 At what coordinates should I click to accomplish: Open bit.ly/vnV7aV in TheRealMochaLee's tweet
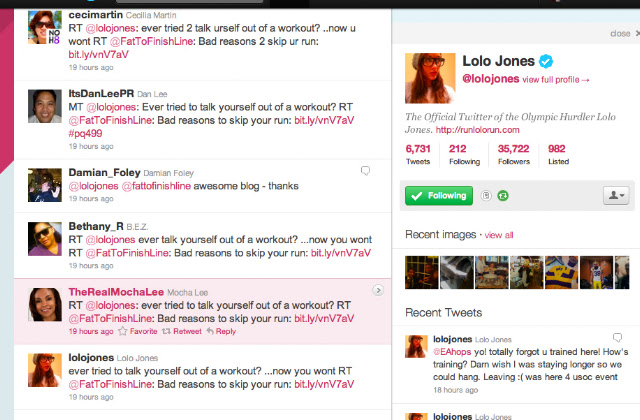click(x=324, y=318)
